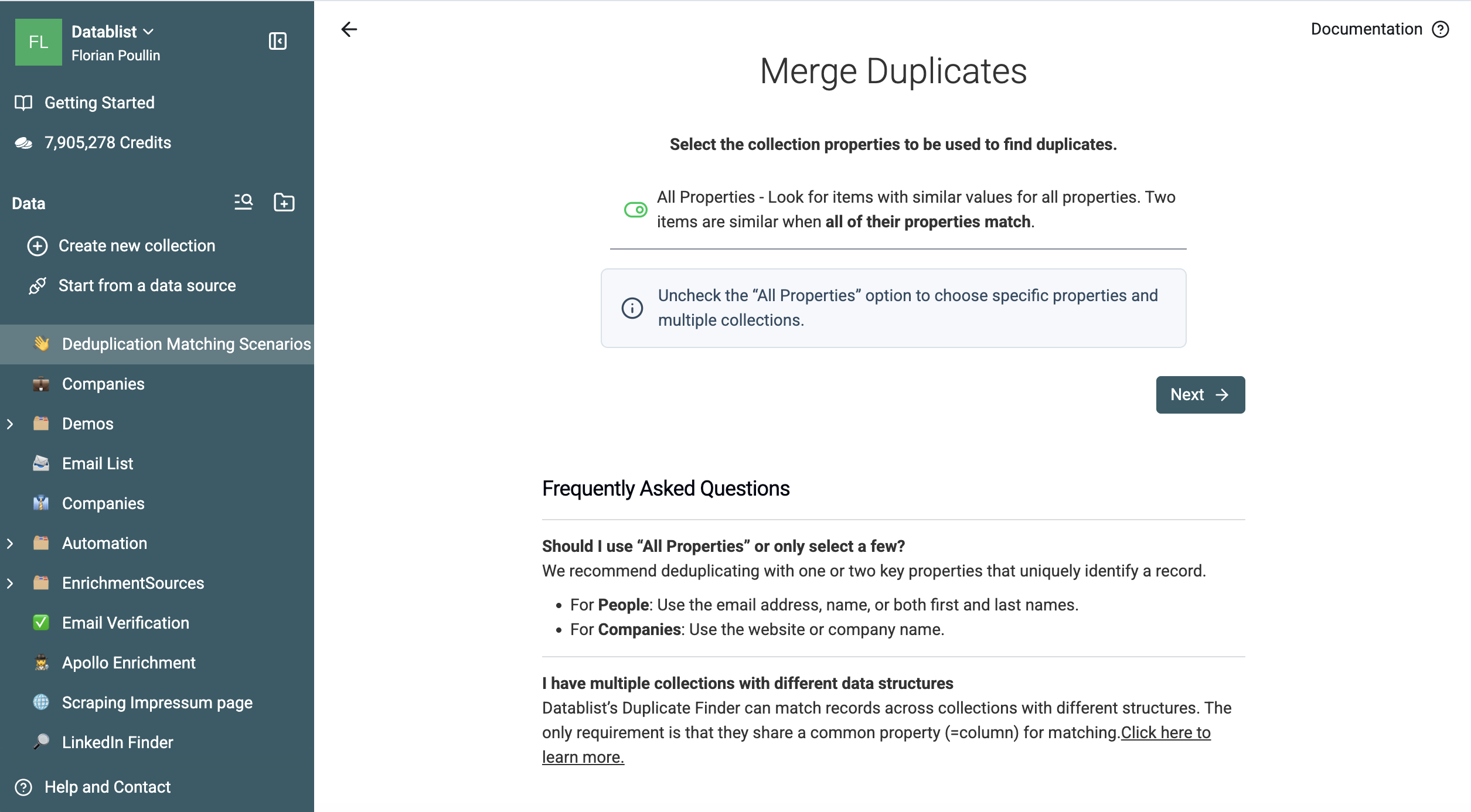The height and width of the screenshot is (812, 1471).
Task: Open the Datablist workspace dropdown
Action: (x=113, y=32)
